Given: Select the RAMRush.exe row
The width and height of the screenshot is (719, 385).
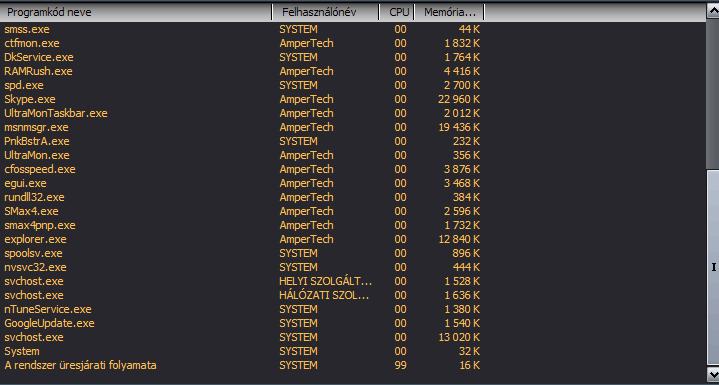Looking at the screenshot, I should [x=352, y=71].
